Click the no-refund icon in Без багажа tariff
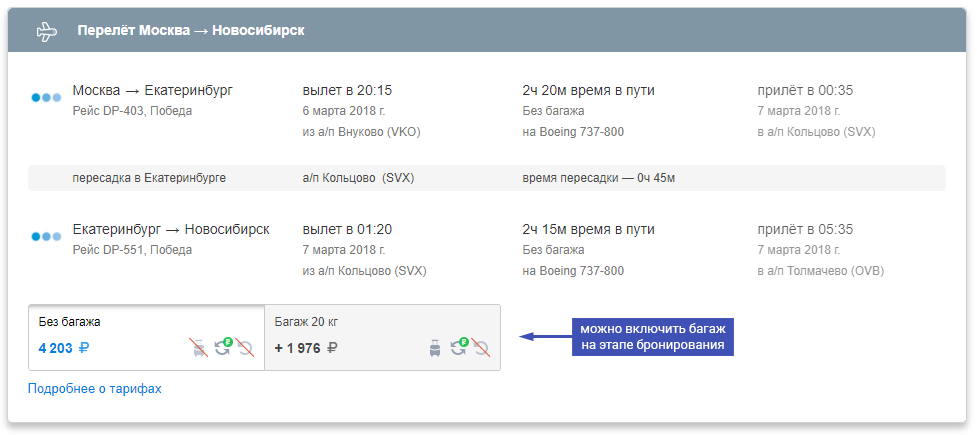Screen dimensions: 977x435 pos(245,347)
